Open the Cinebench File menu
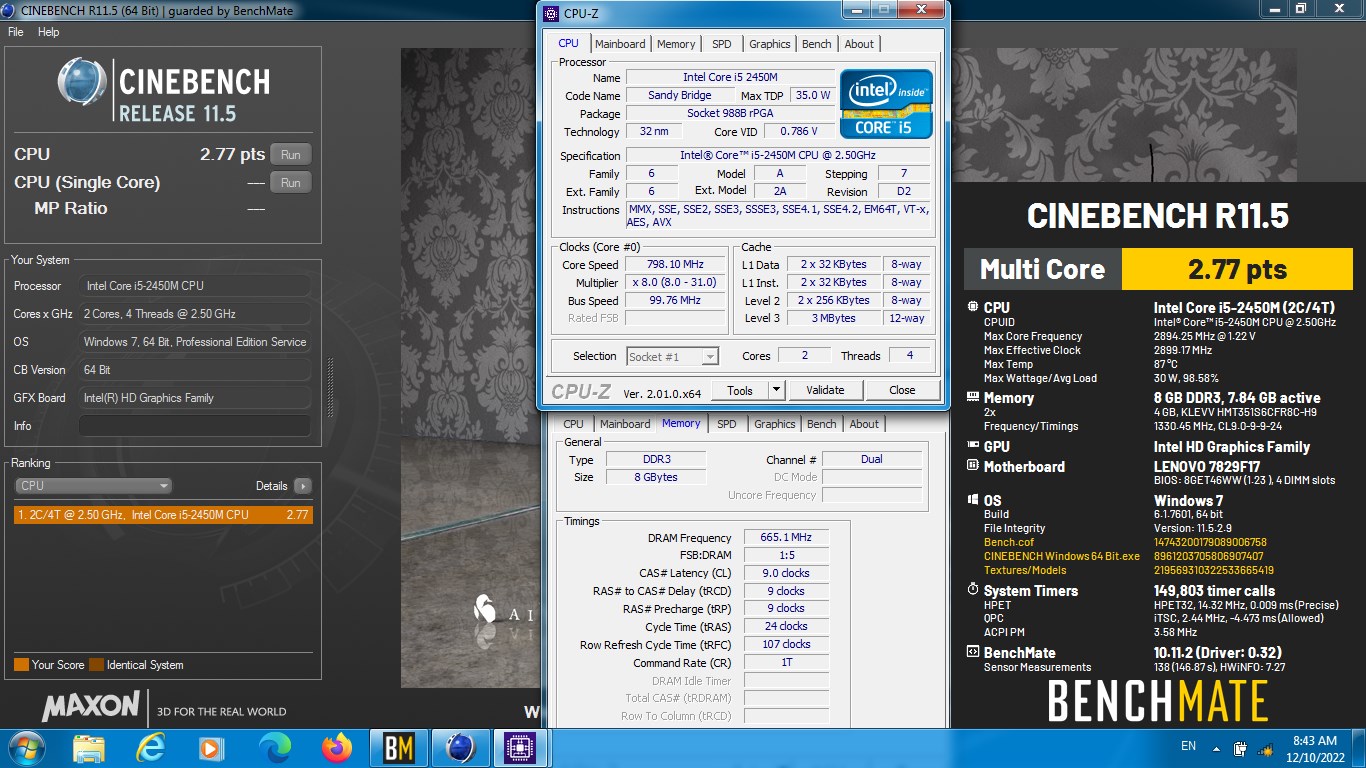 coord(16,32)
